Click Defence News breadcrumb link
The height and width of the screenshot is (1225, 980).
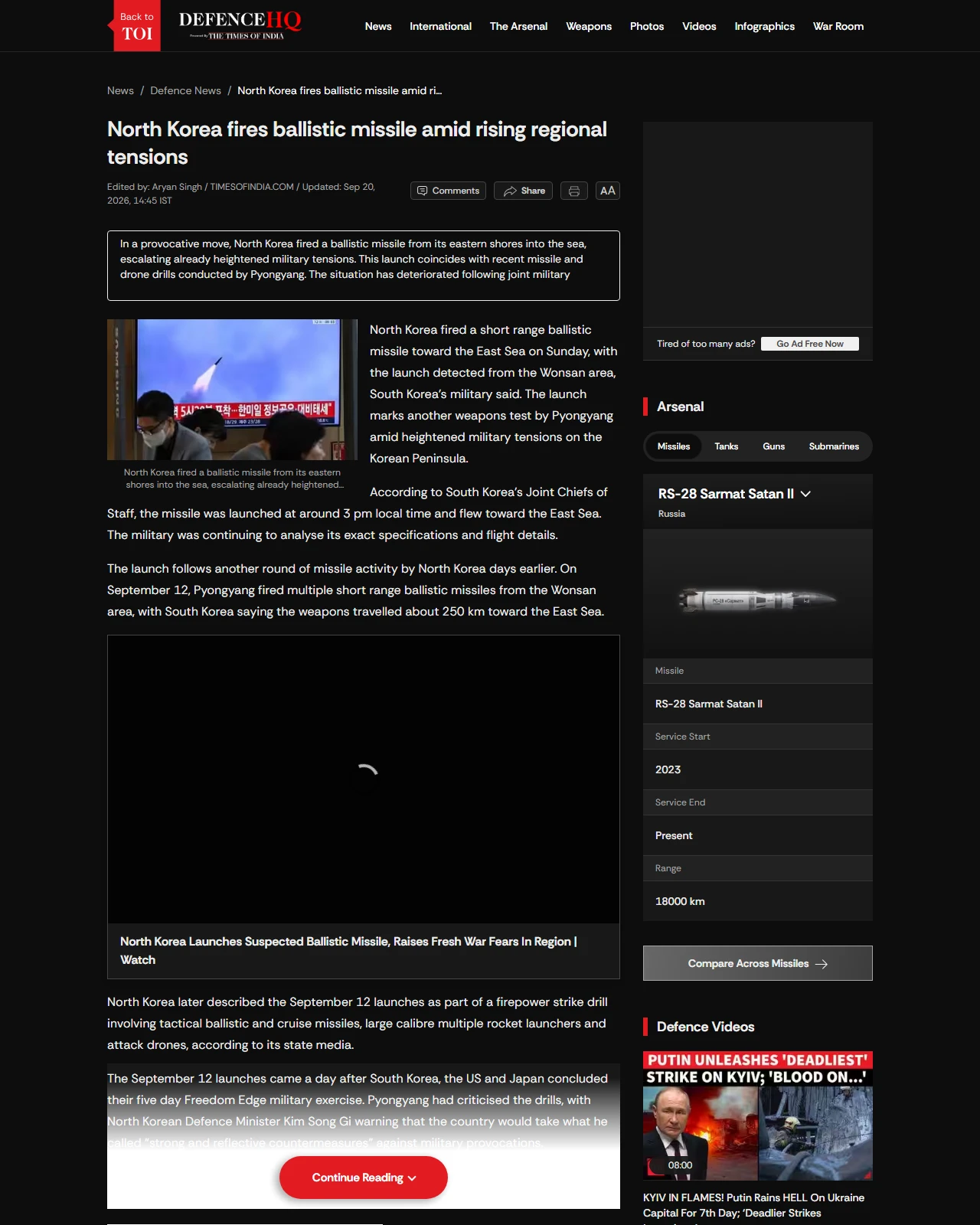[x=185, y=90]
